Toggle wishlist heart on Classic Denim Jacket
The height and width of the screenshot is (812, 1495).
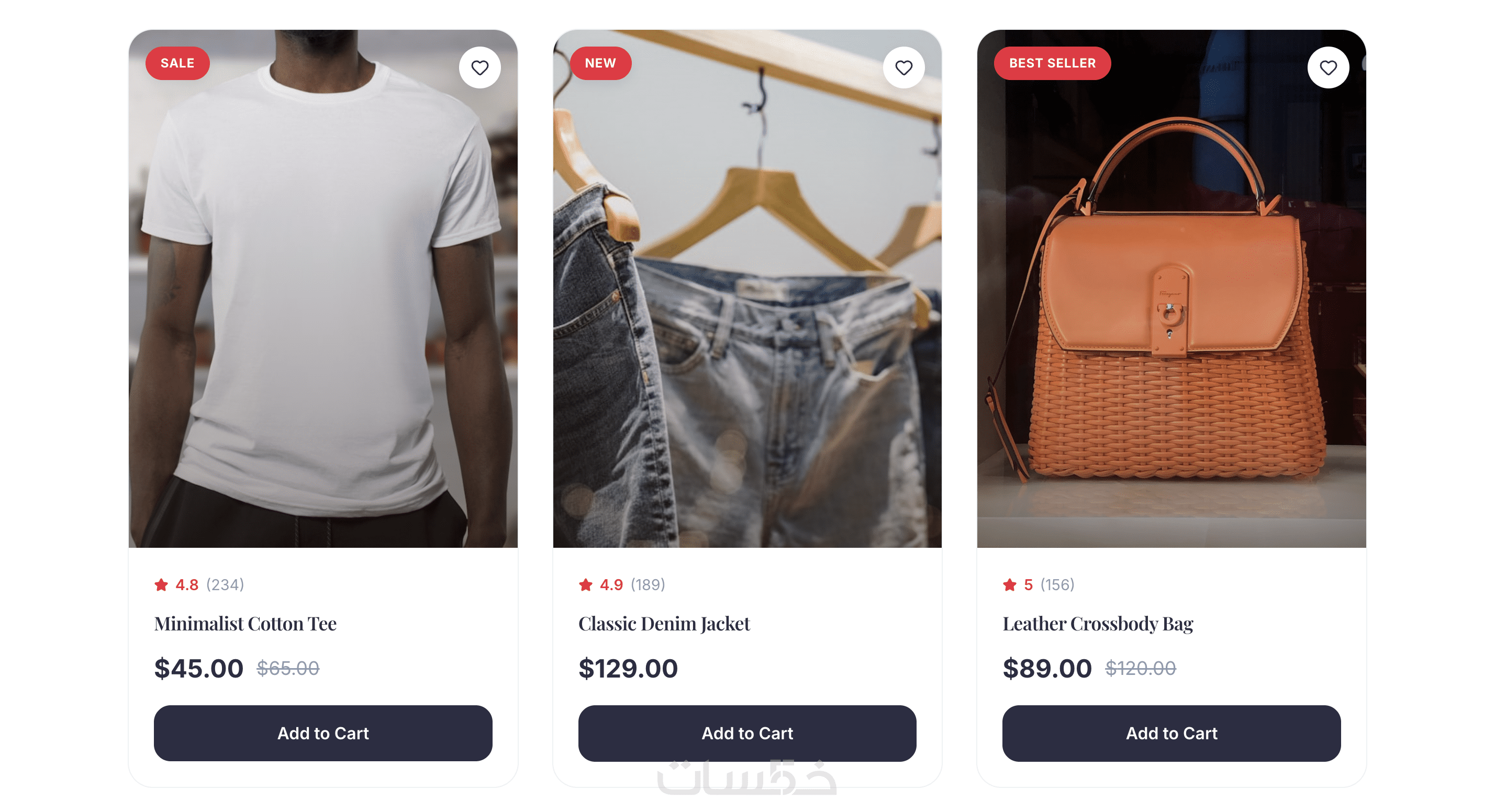(x=903, y=67)
